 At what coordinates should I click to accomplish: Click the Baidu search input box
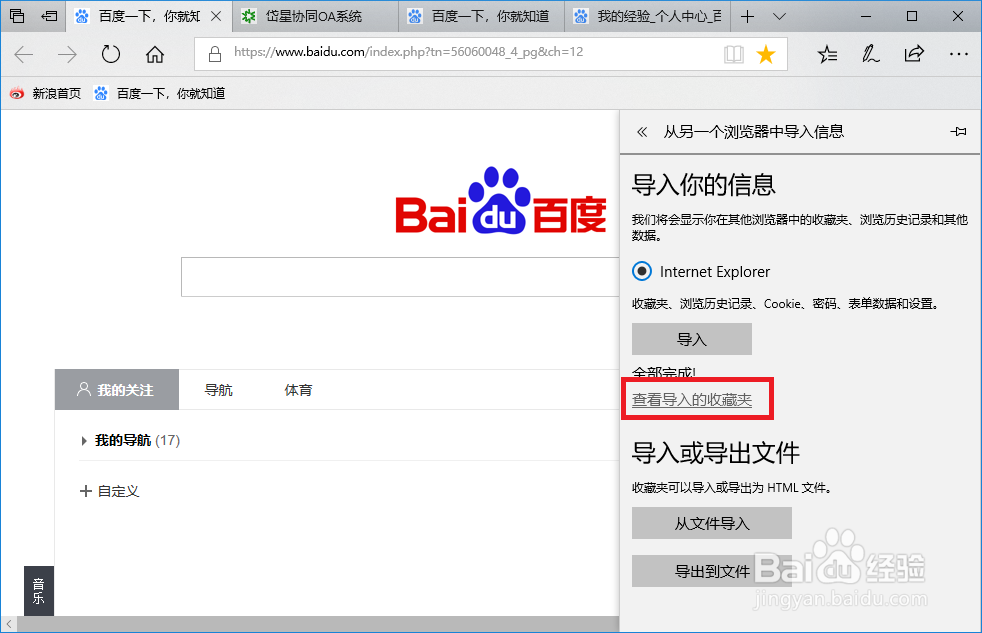400,277
